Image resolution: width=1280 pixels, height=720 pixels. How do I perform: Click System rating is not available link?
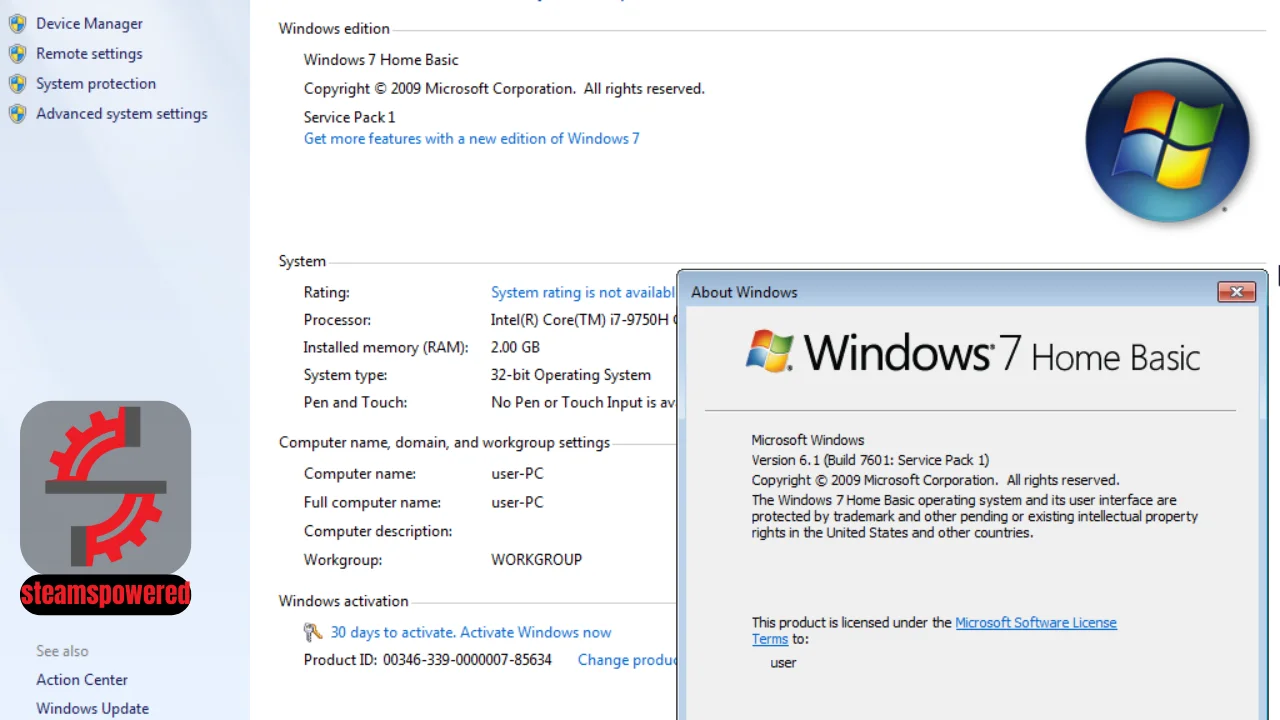click(x=583, y=292)
